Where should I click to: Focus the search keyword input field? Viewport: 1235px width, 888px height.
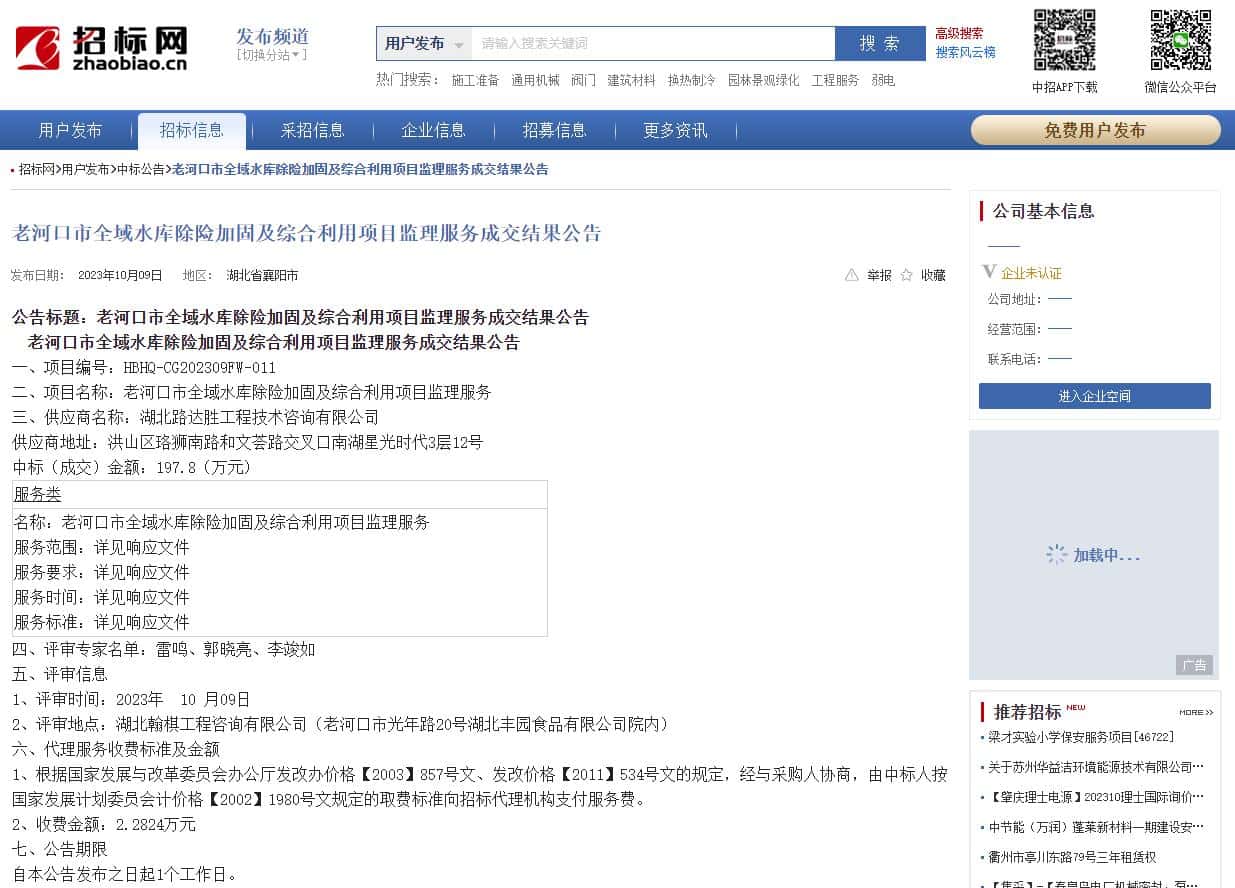(x=652, y=44)
